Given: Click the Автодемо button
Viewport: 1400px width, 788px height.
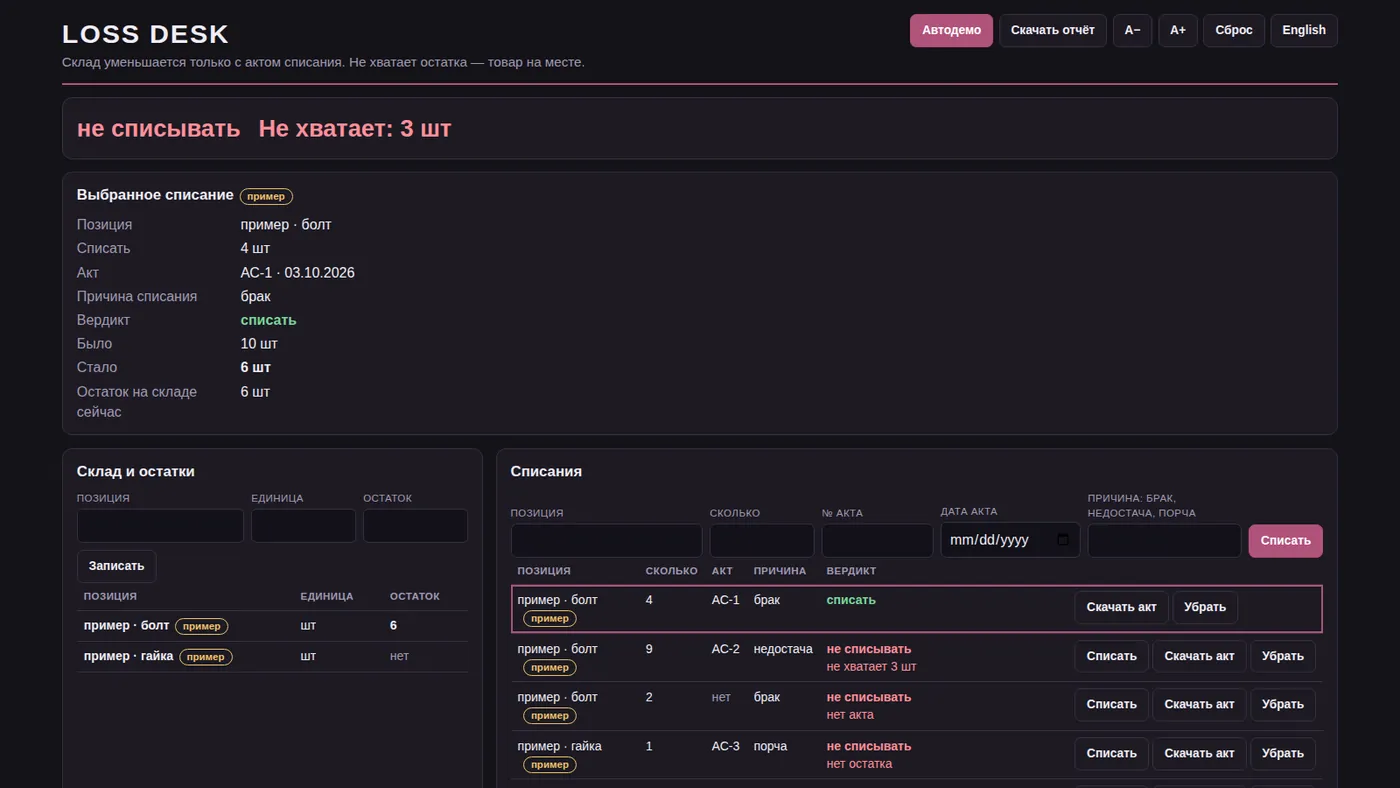Looking at the screenshot, I should (x=951, y=30).
